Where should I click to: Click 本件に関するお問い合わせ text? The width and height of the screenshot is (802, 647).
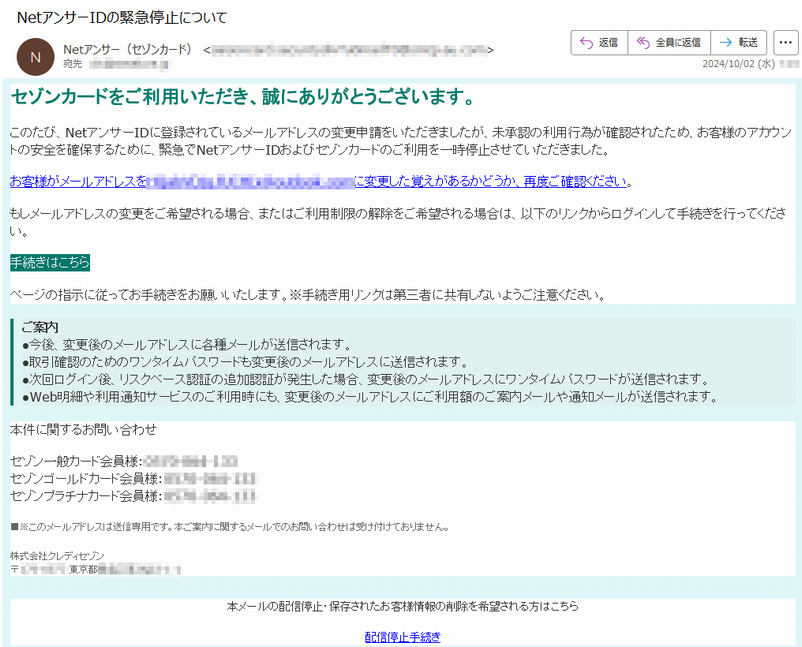[83, 430]
